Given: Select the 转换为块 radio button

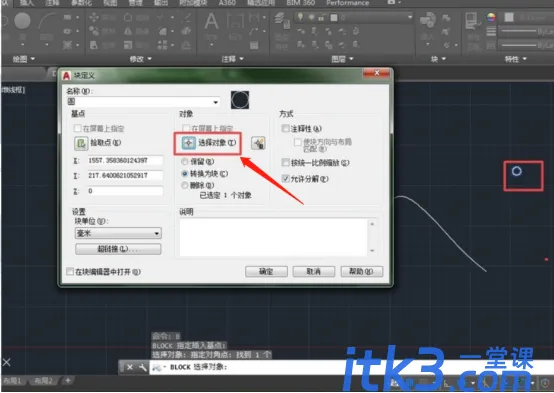Looking at the screenshot, I should 184,174.
